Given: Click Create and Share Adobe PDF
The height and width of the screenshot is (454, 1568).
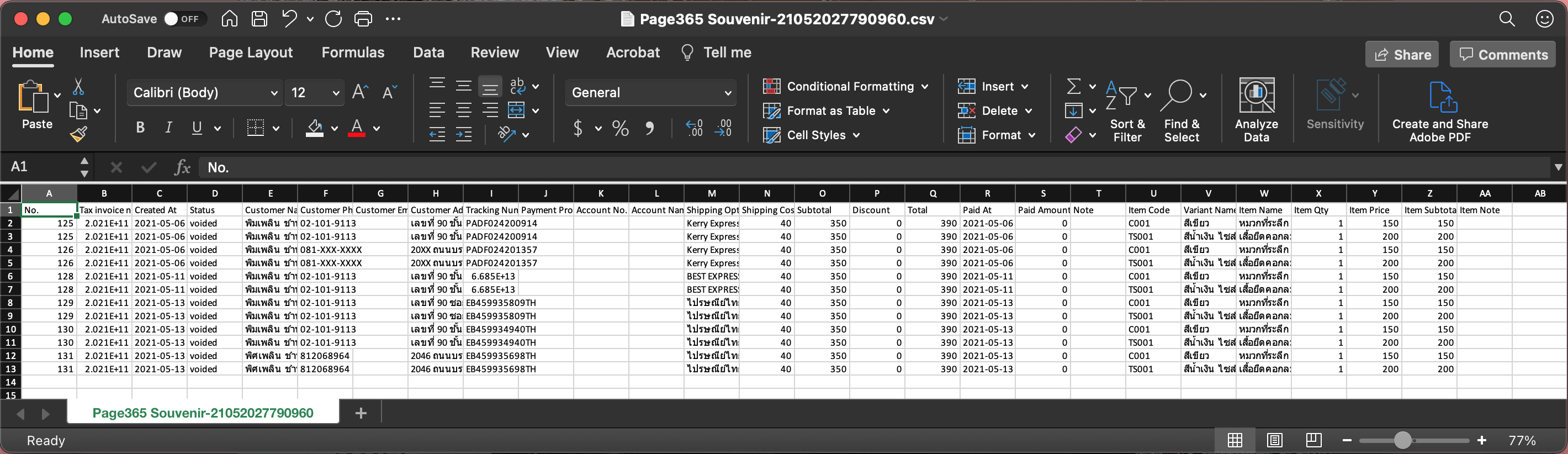Looking at the screenshot, I should 1440,112.
